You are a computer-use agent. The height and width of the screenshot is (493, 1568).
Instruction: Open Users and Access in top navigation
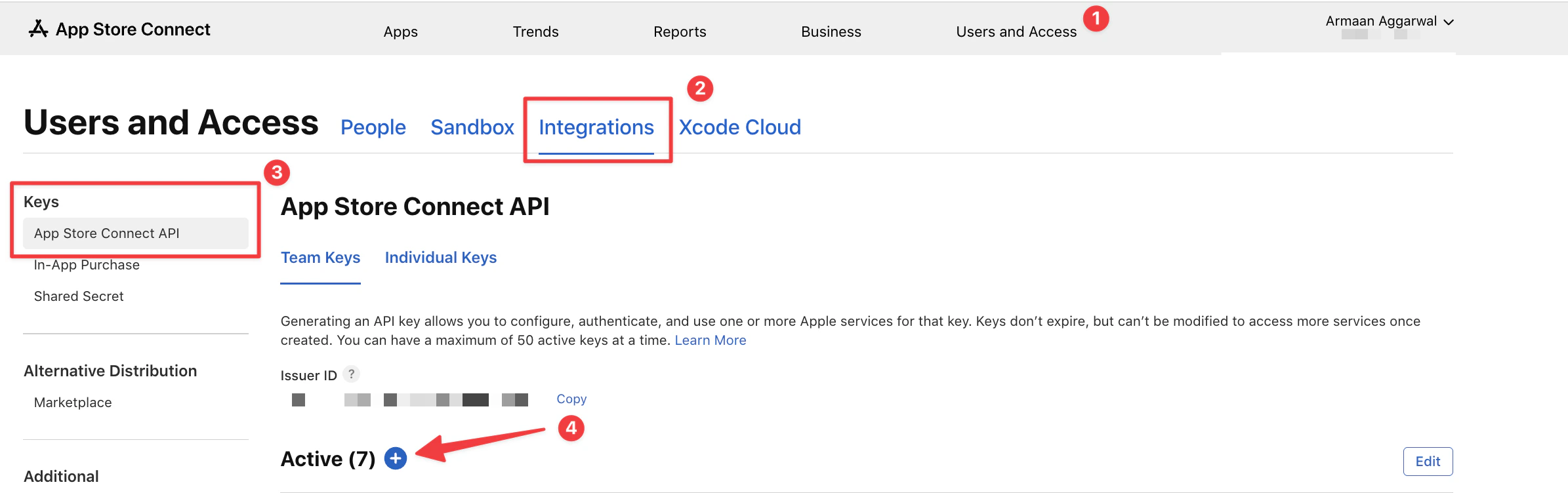[x=1016, y=31]
